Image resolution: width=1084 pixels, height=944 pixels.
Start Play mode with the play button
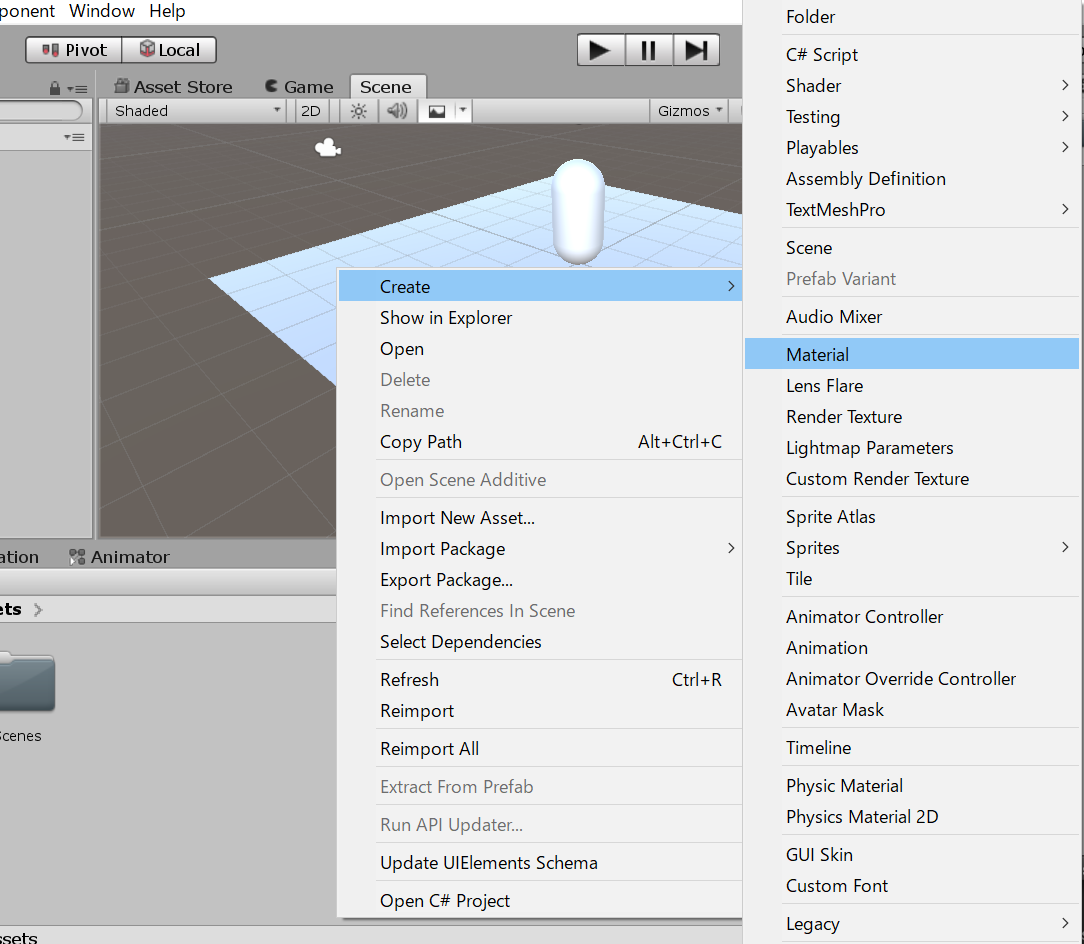(601, 50)
